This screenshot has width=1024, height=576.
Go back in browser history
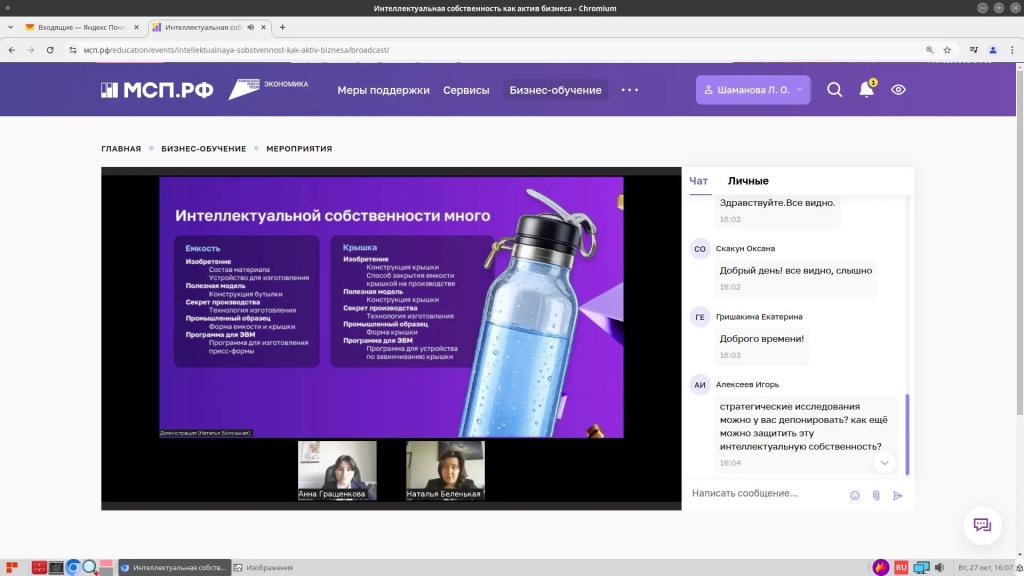[12, 50]
